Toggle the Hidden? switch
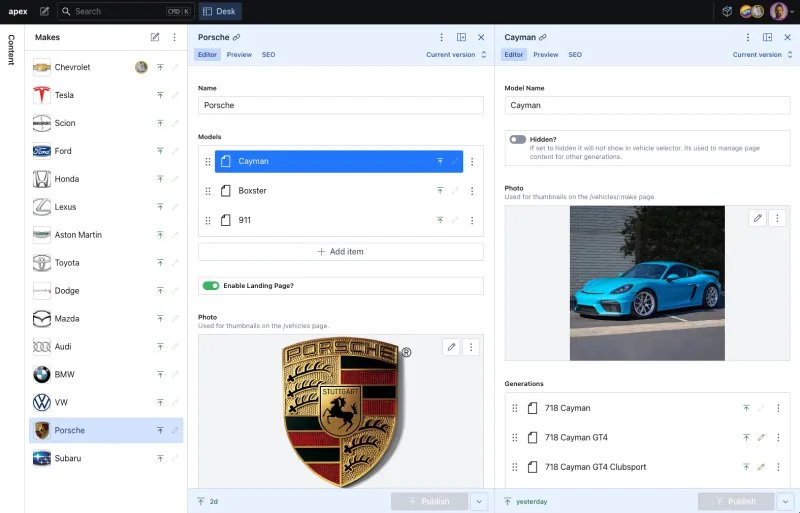800x513 pixels. 517,139
